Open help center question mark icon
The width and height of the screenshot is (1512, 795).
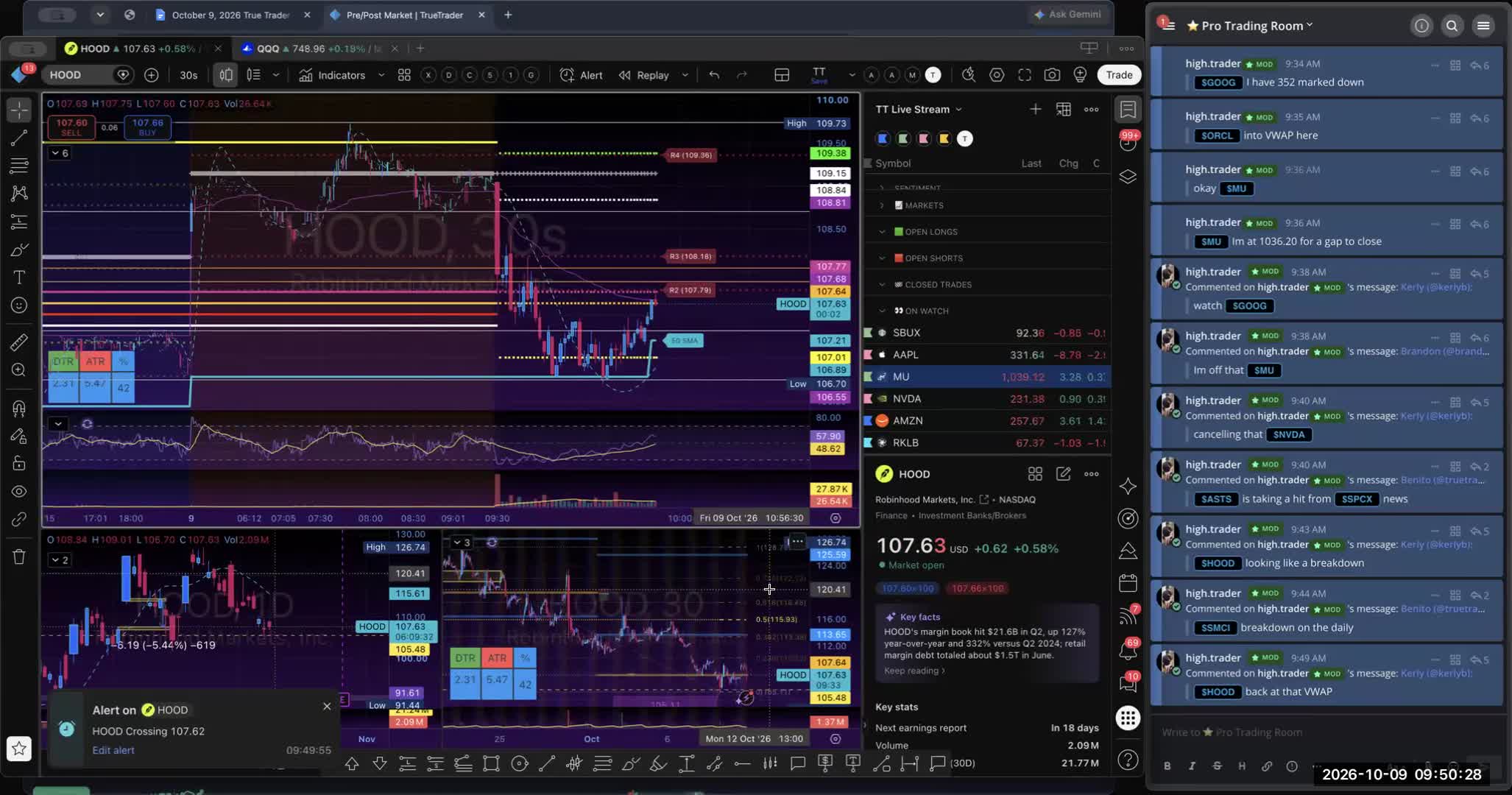[1128, 760]
